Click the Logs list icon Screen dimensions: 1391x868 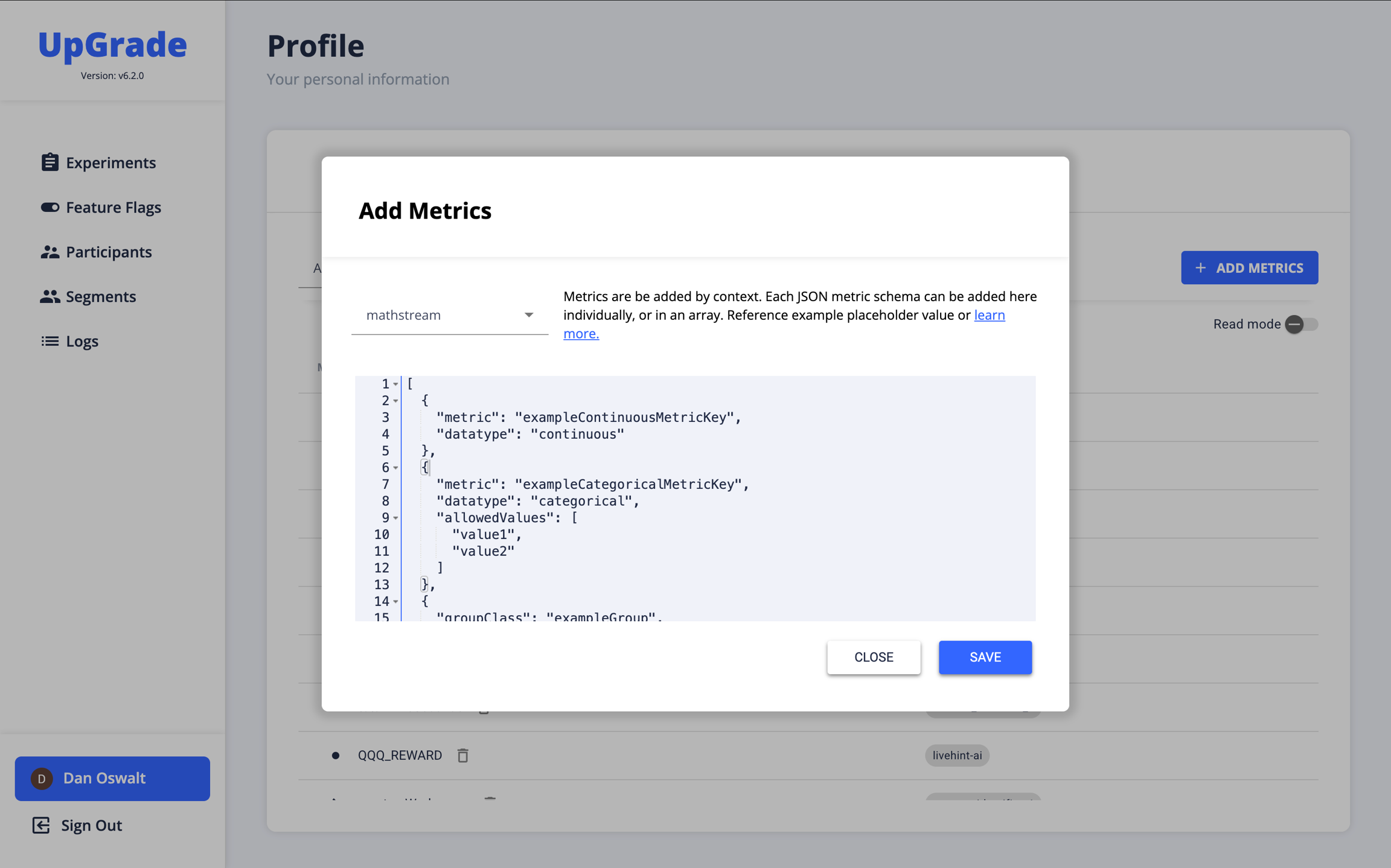click(50, 341)
